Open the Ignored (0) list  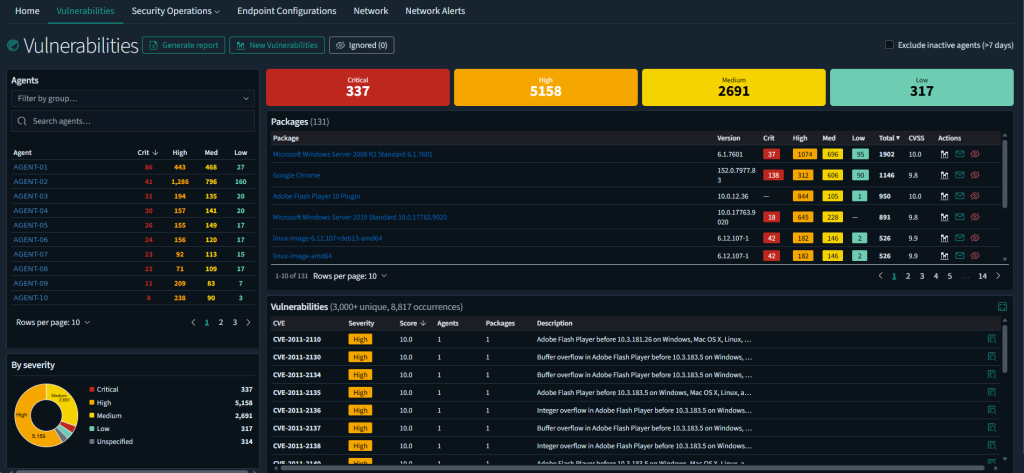tap(362, 45)
